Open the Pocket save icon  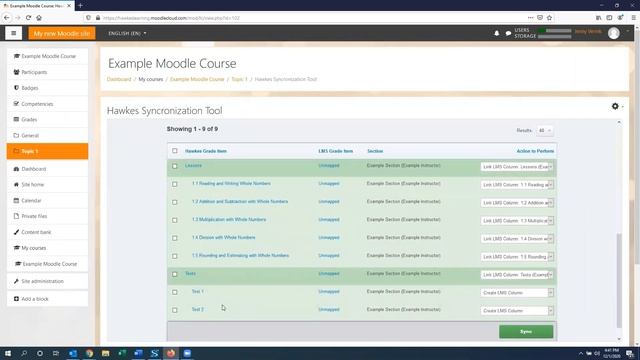click(x=540, y=18)
